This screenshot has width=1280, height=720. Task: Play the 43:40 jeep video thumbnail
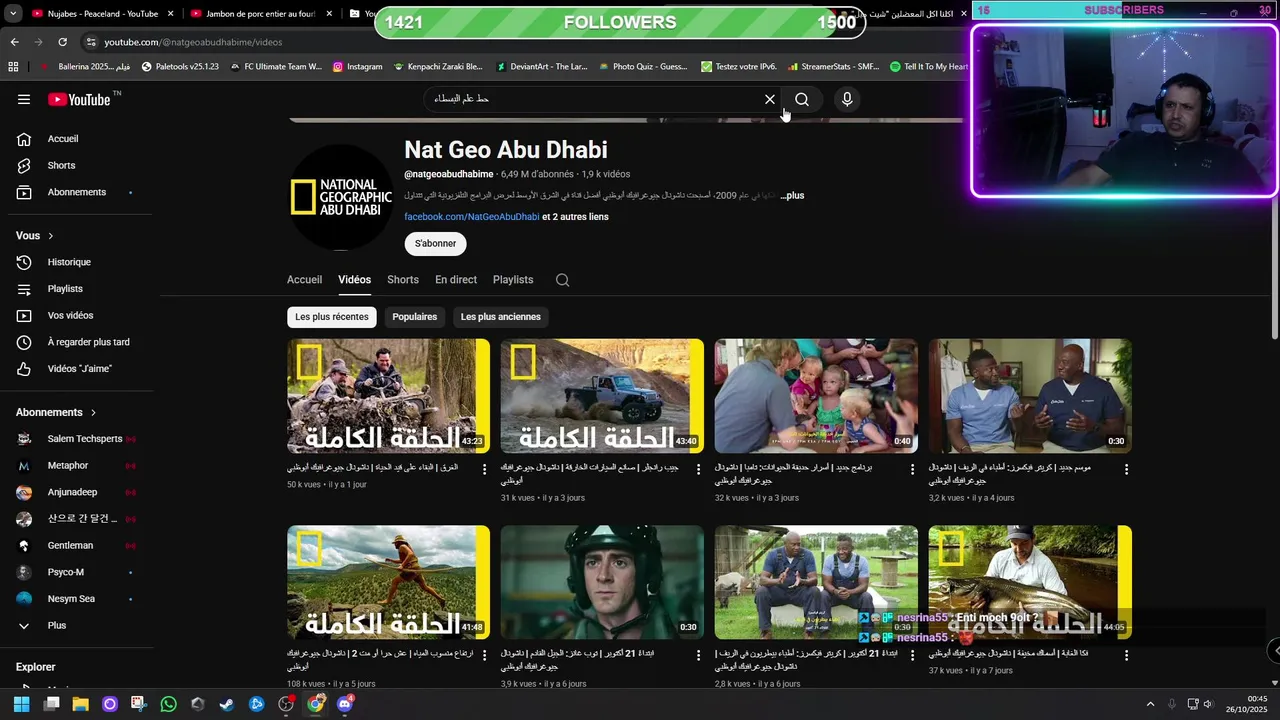pyautogui.click(x=602, y=396)
